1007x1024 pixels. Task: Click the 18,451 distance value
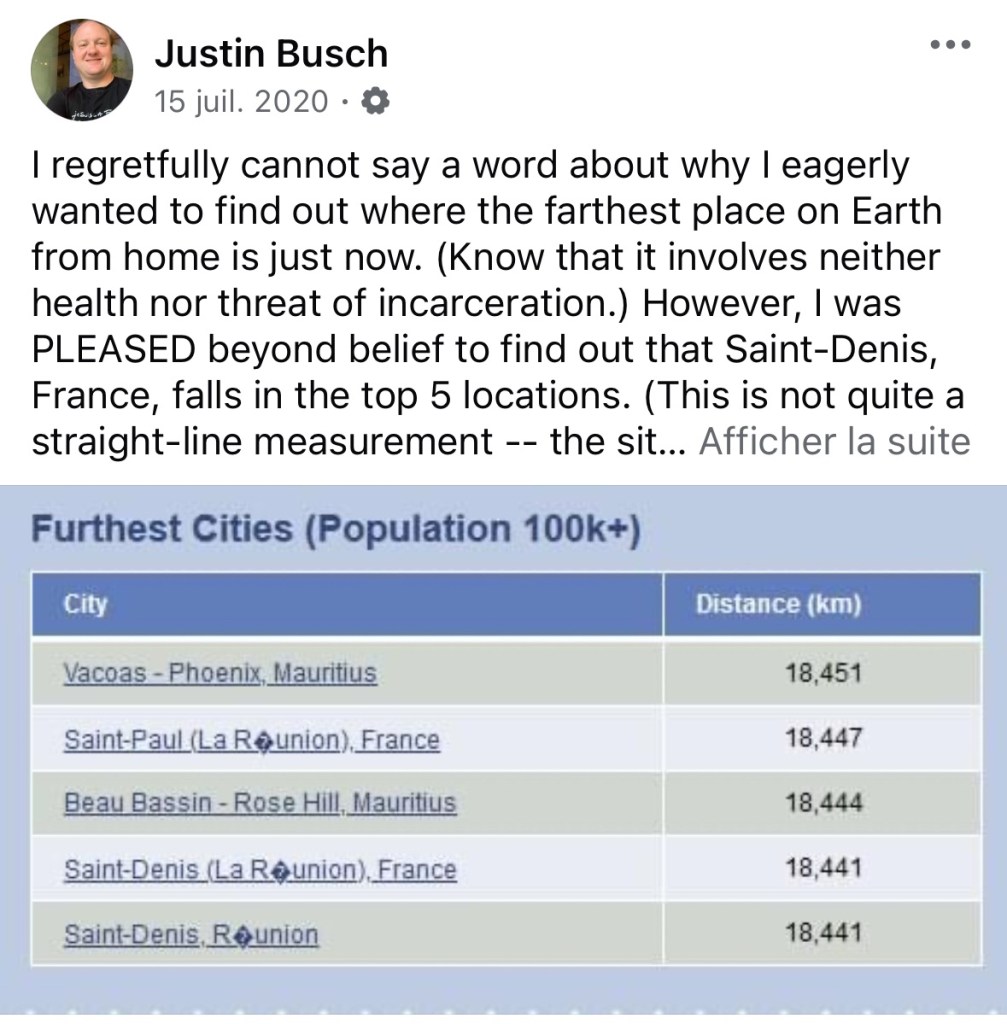point(823,673)
